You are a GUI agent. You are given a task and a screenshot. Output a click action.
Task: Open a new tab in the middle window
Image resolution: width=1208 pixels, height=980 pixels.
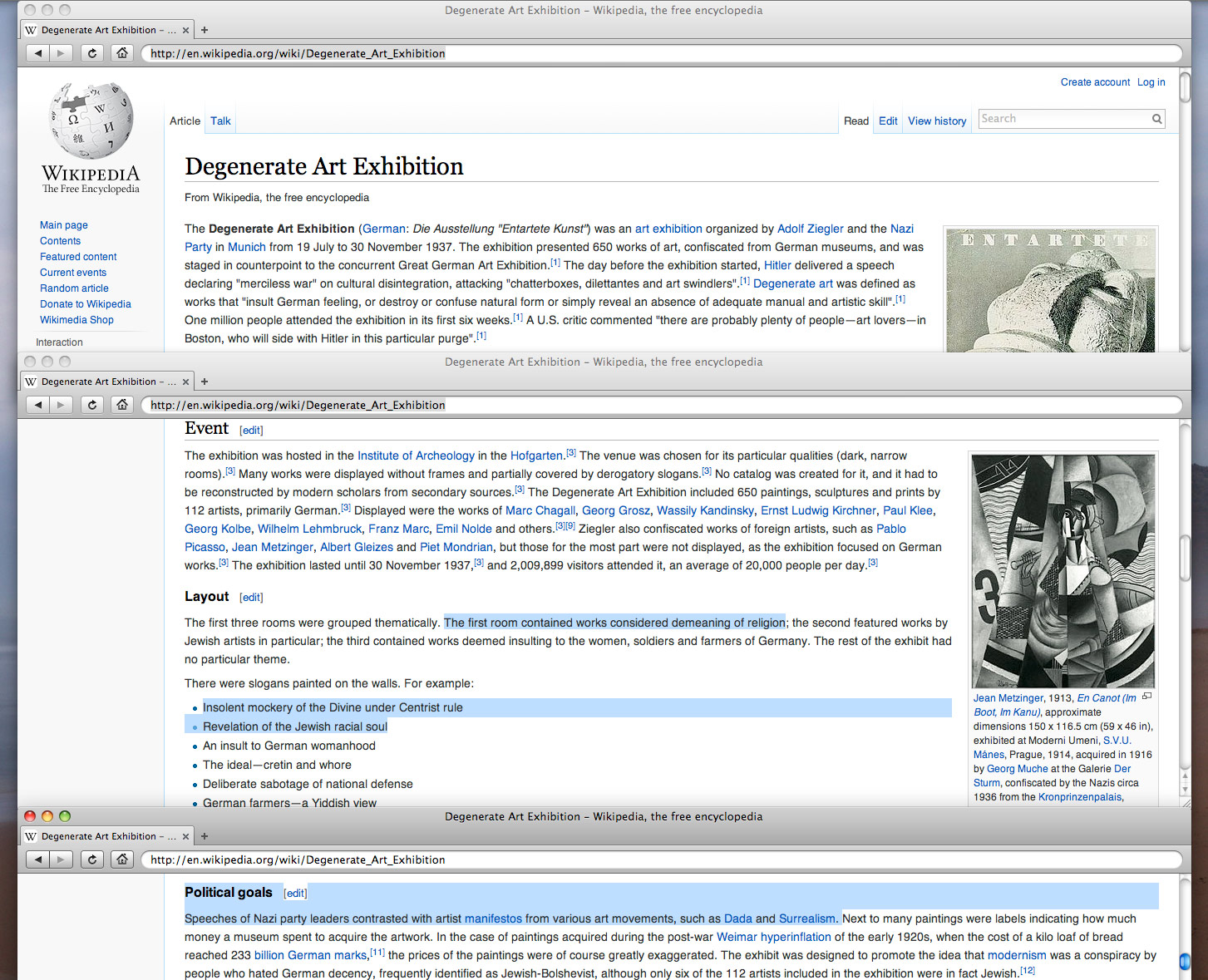tap(205, 382)
